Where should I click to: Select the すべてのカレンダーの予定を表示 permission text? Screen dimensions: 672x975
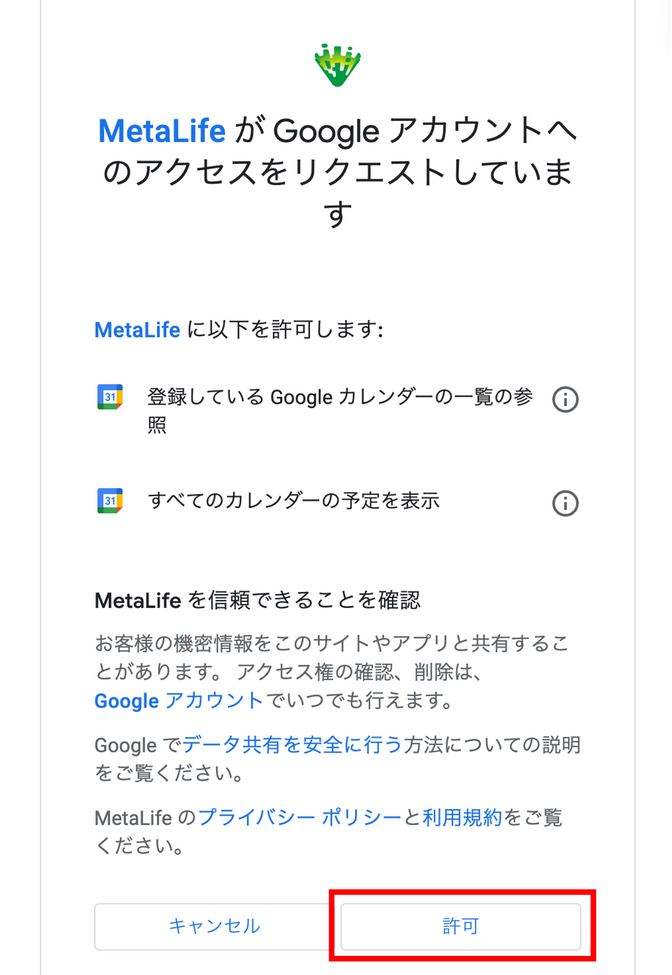(293, 501)
